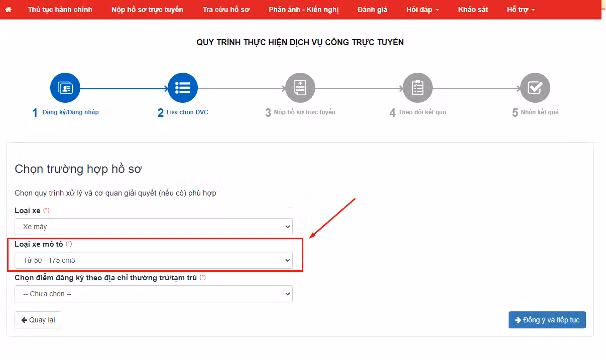Open the registration point dropdown Chưa chọn

pos(153,294)
